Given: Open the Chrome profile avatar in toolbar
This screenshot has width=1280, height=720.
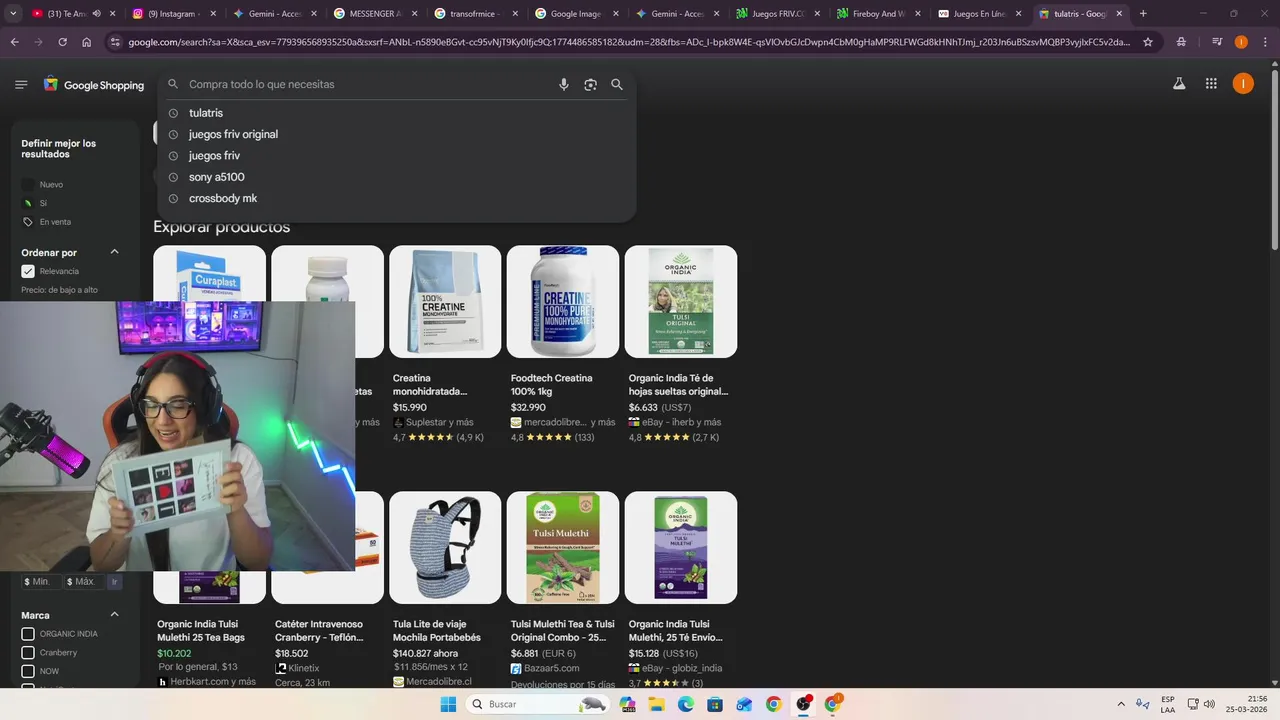Looking at the screenshot, I should (x=1241, y=42).
